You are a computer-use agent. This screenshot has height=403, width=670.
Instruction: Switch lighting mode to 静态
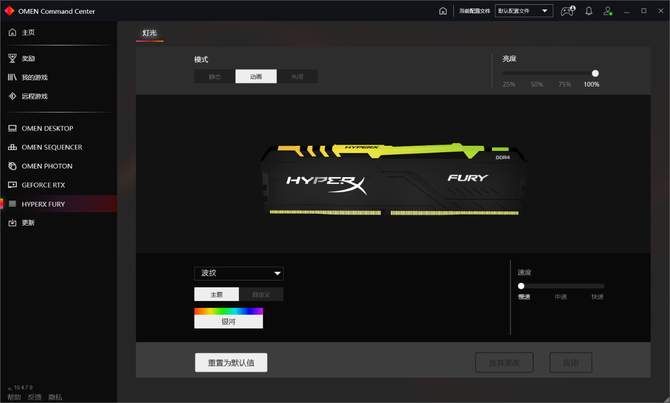[x=214, y=76]
